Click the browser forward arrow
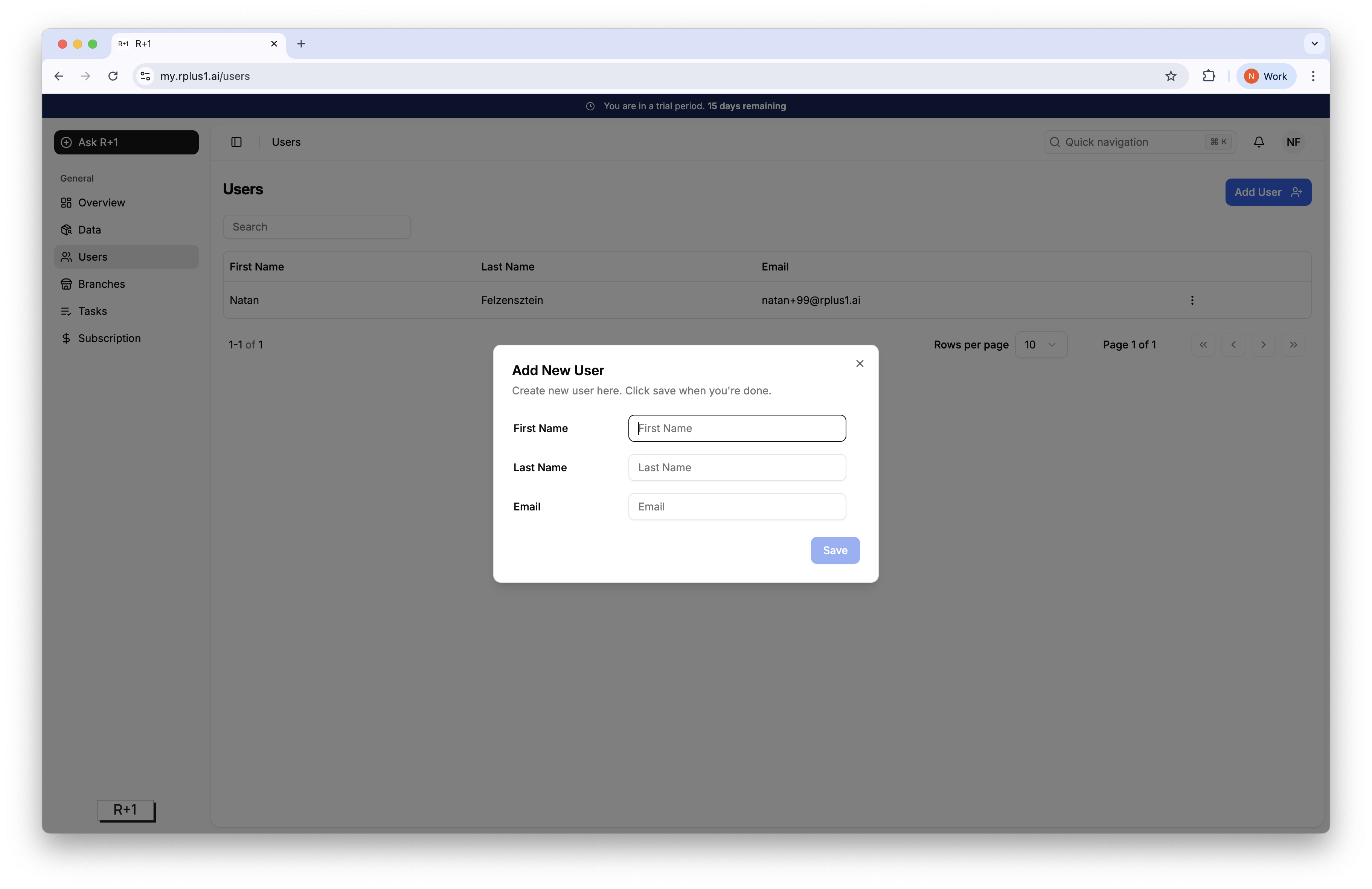Screen dimensions: 1372x889 point(86,76)
